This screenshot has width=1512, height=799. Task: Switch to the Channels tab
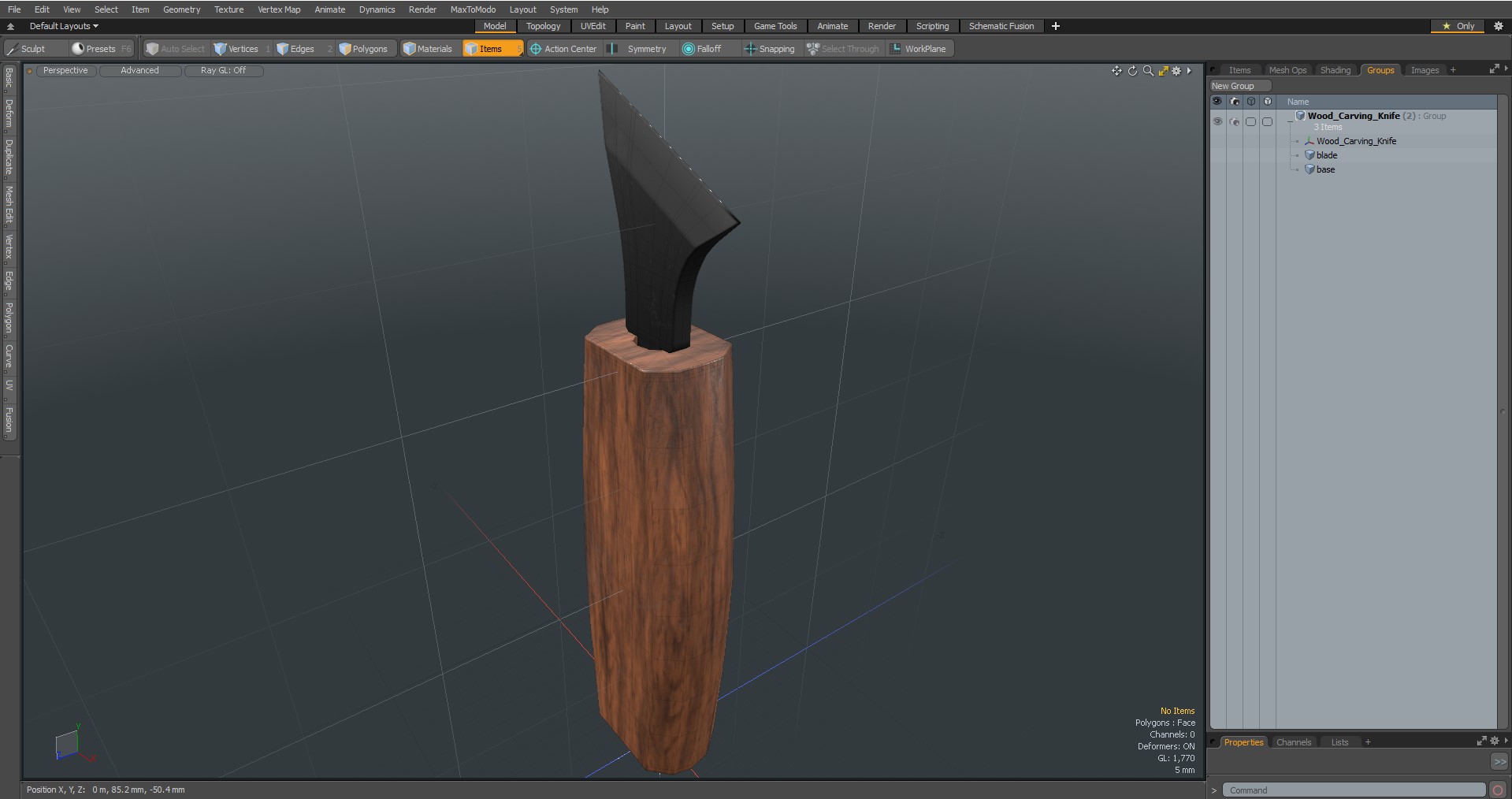1293,742
